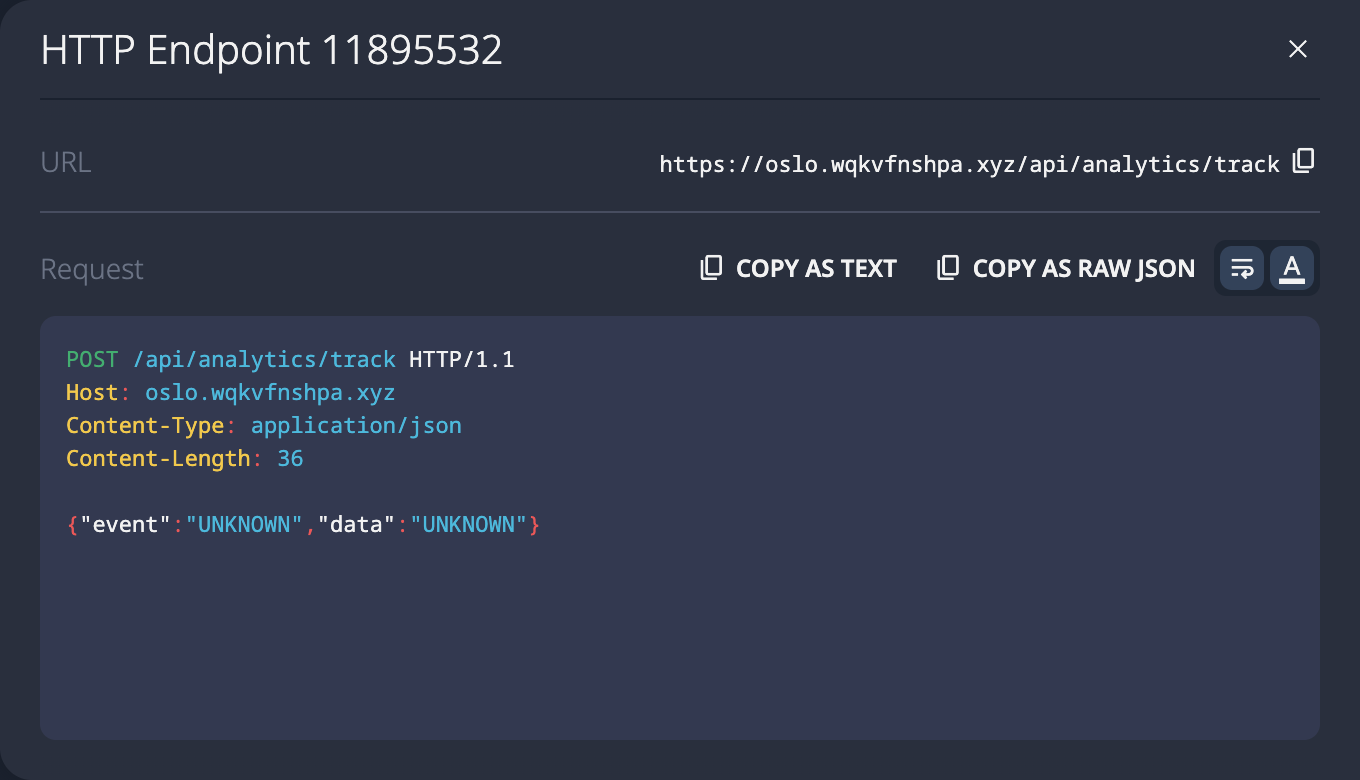1360x780 pixels.
Task: Click the Content-Type header name
Action: [145, 426]
